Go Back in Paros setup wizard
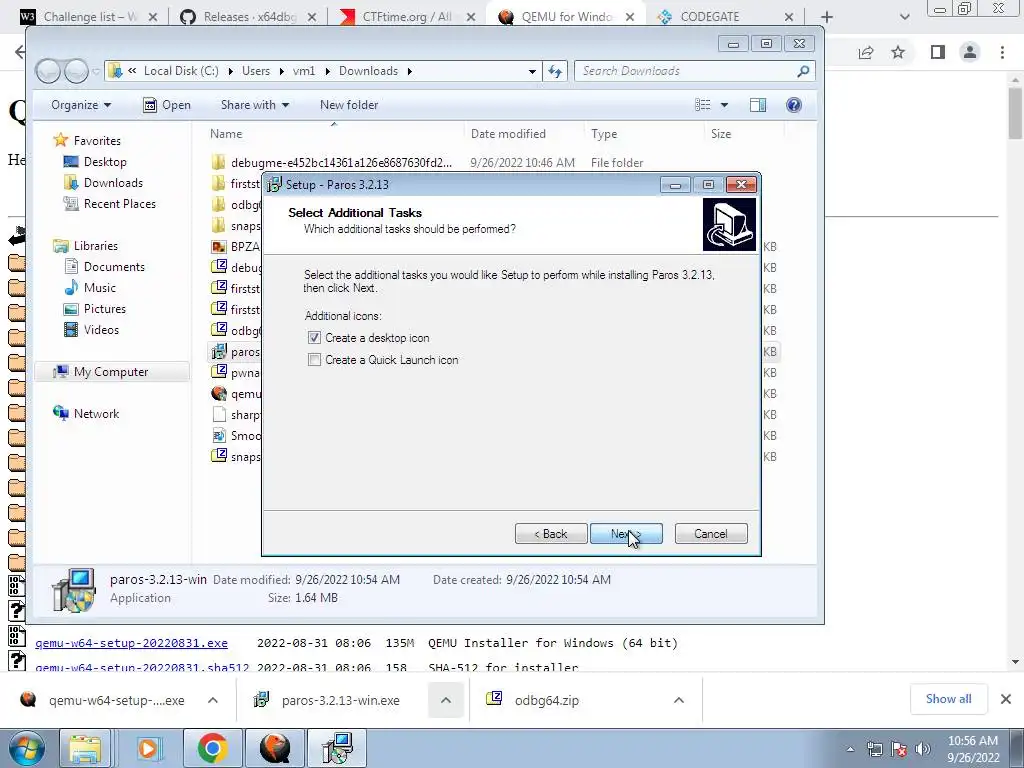This screenshot has width=1024, height=768. (551, 534)
